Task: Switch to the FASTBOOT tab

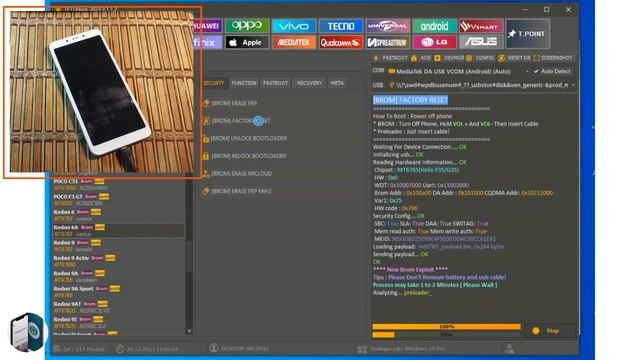Action: (x=276, y=83)
